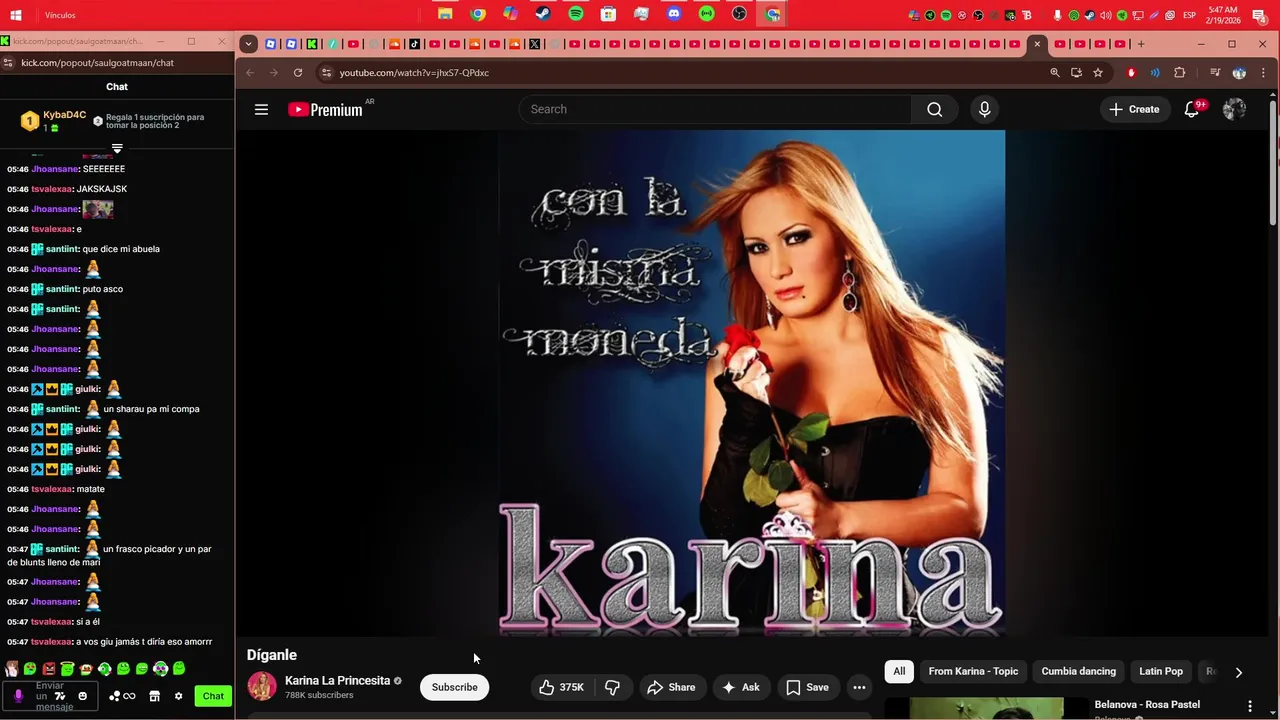Start voice search with the microphone icon
This screenshot has height=720, width=1280.
tap(985, 110)
